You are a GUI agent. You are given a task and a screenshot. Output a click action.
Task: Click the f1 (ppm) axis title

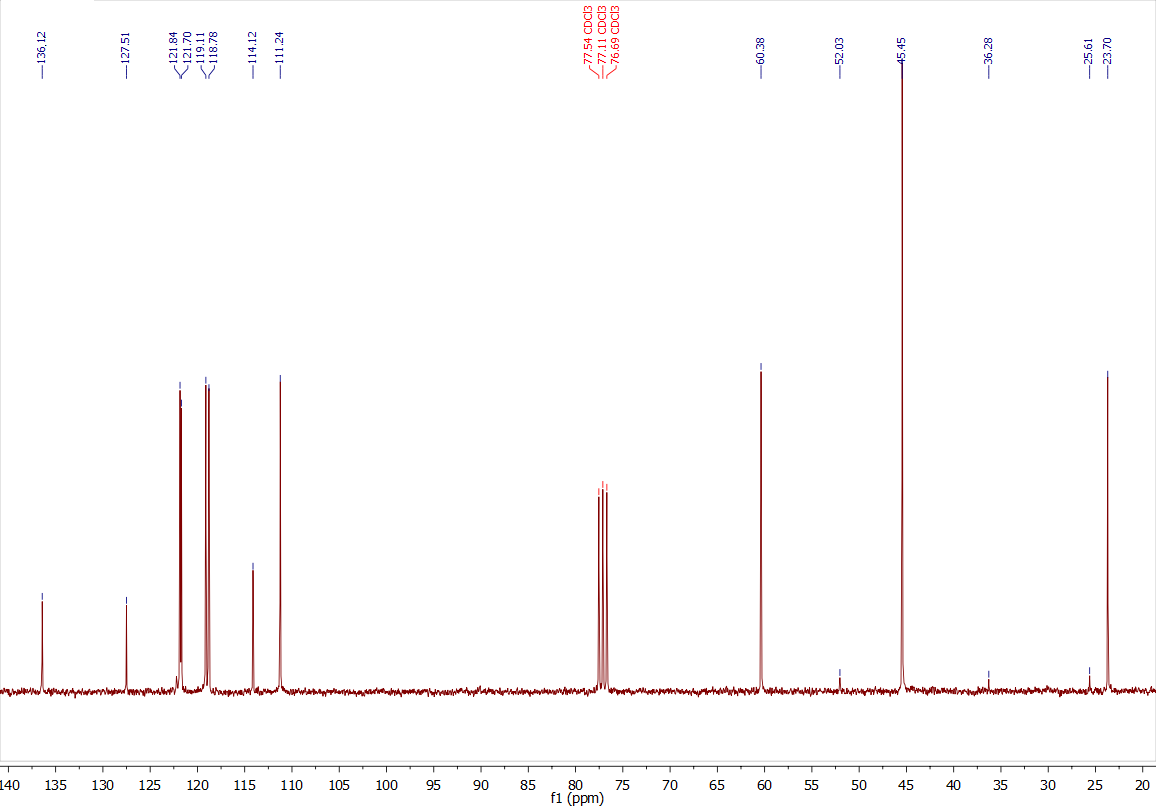575,799
